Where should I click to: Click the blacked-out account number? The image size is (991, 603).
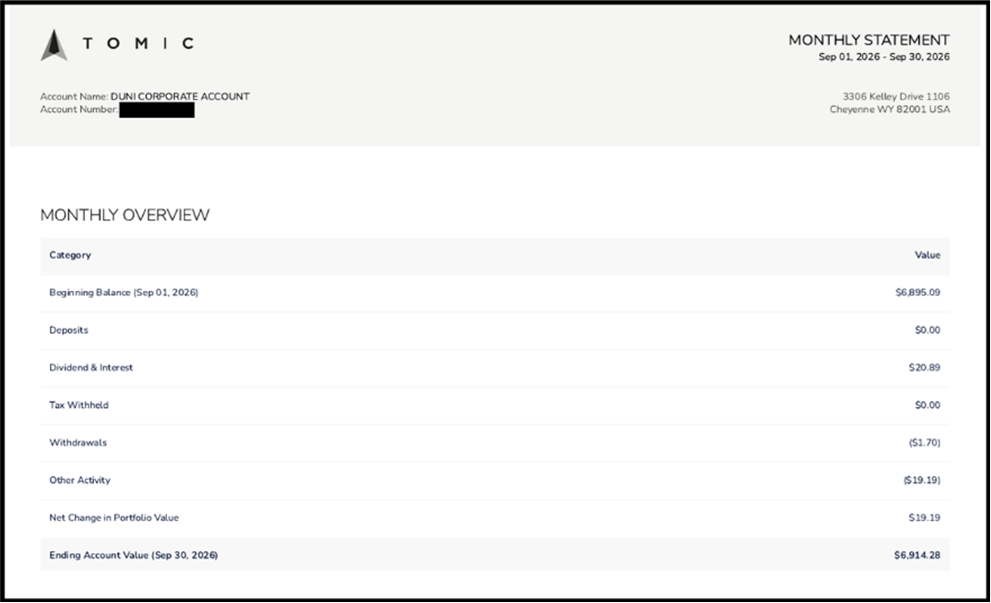pyautogui.click(x=157, y=110)
